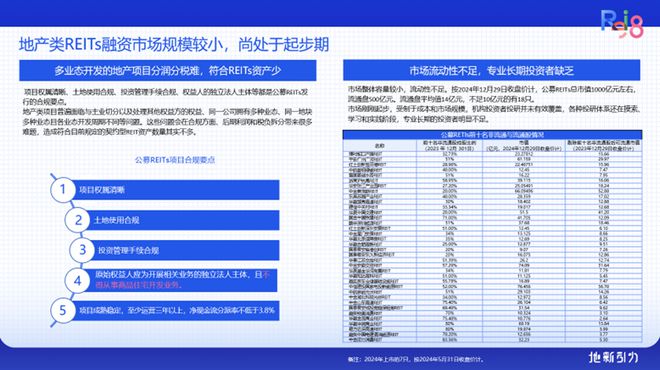This screenshot has width=660, height=370.
Task: Click header 多业态开发的地产项目分润分税难
Action: [x=168, y=71]
